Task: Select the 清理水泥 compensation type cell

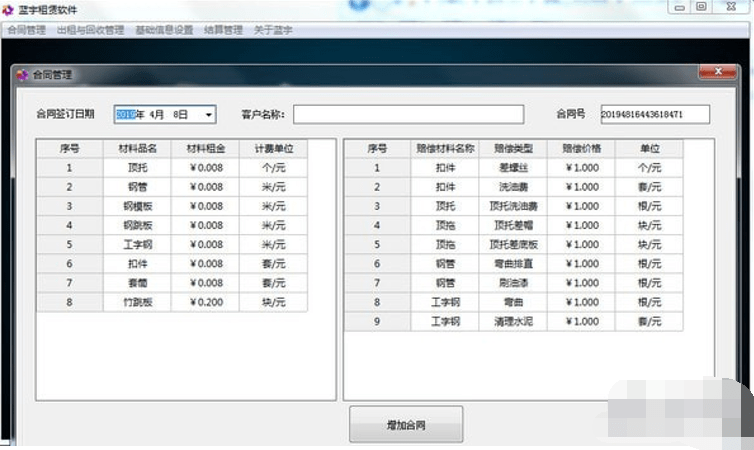Action: tap(513, 322)
